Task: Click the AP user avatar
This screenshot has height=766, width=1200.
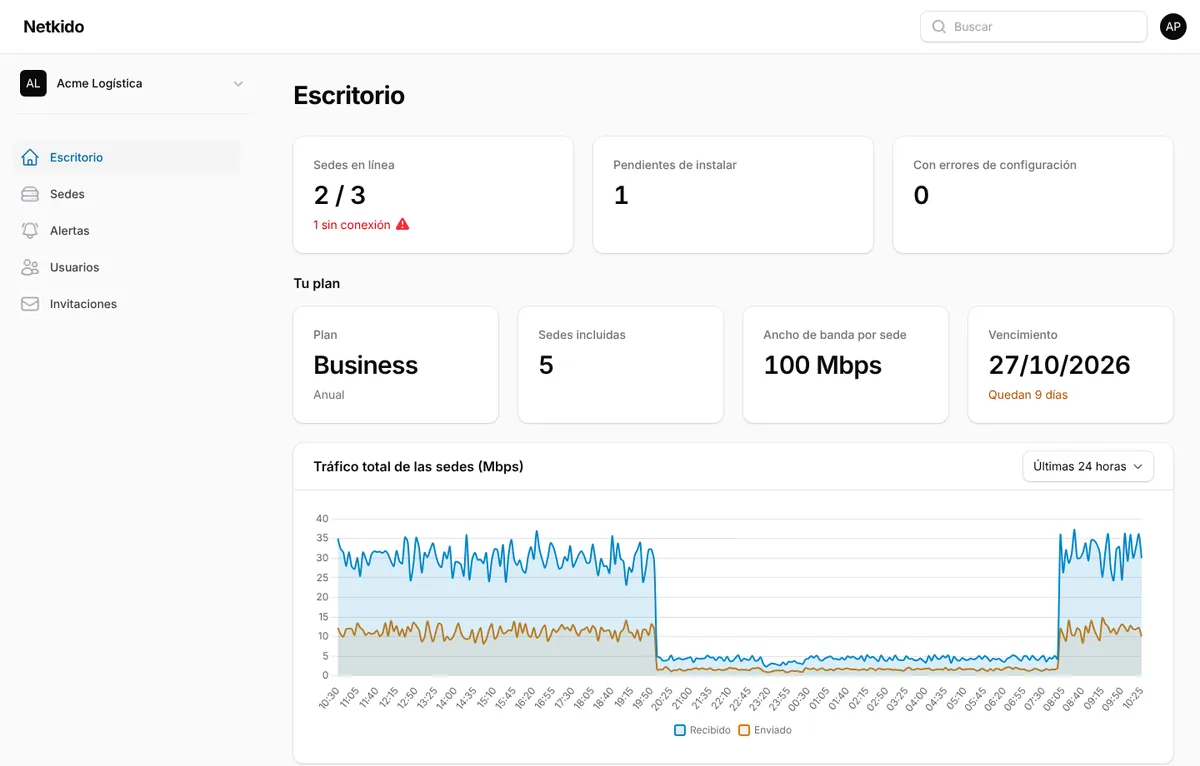Action: pos(1173,27)
